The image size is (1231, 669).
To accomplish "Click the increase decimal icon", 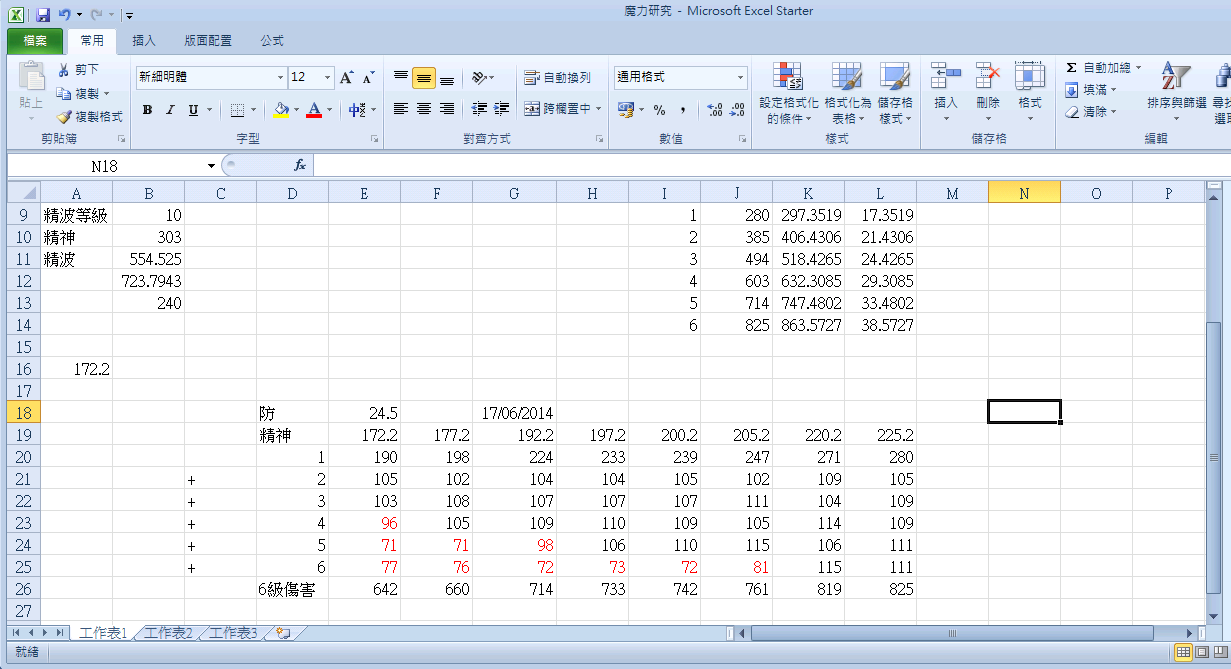I will click(x=715, y=109).
